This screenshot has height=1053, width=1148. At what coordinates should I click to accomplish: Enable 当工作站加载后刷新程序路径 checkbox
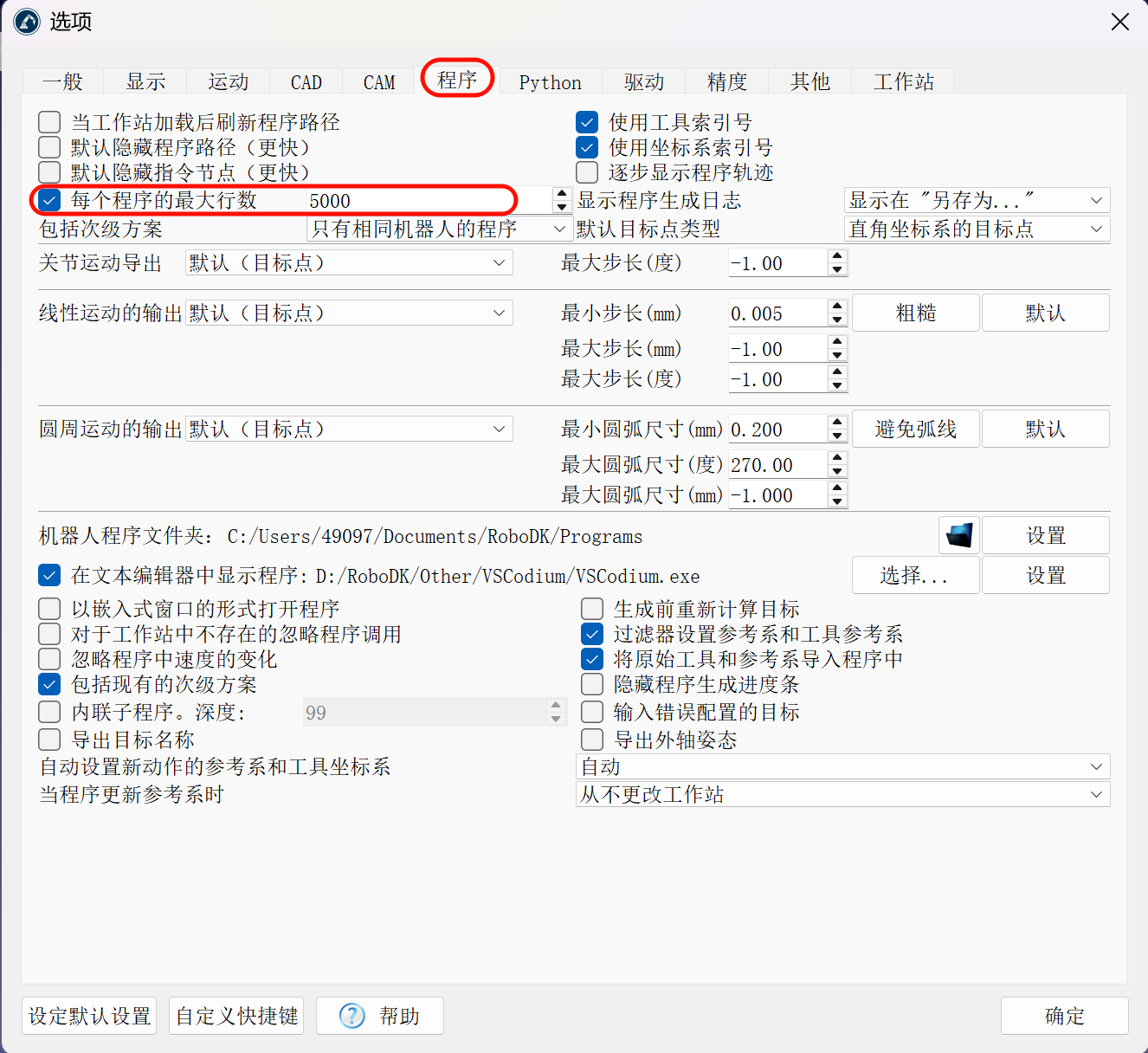click(49, 122)
